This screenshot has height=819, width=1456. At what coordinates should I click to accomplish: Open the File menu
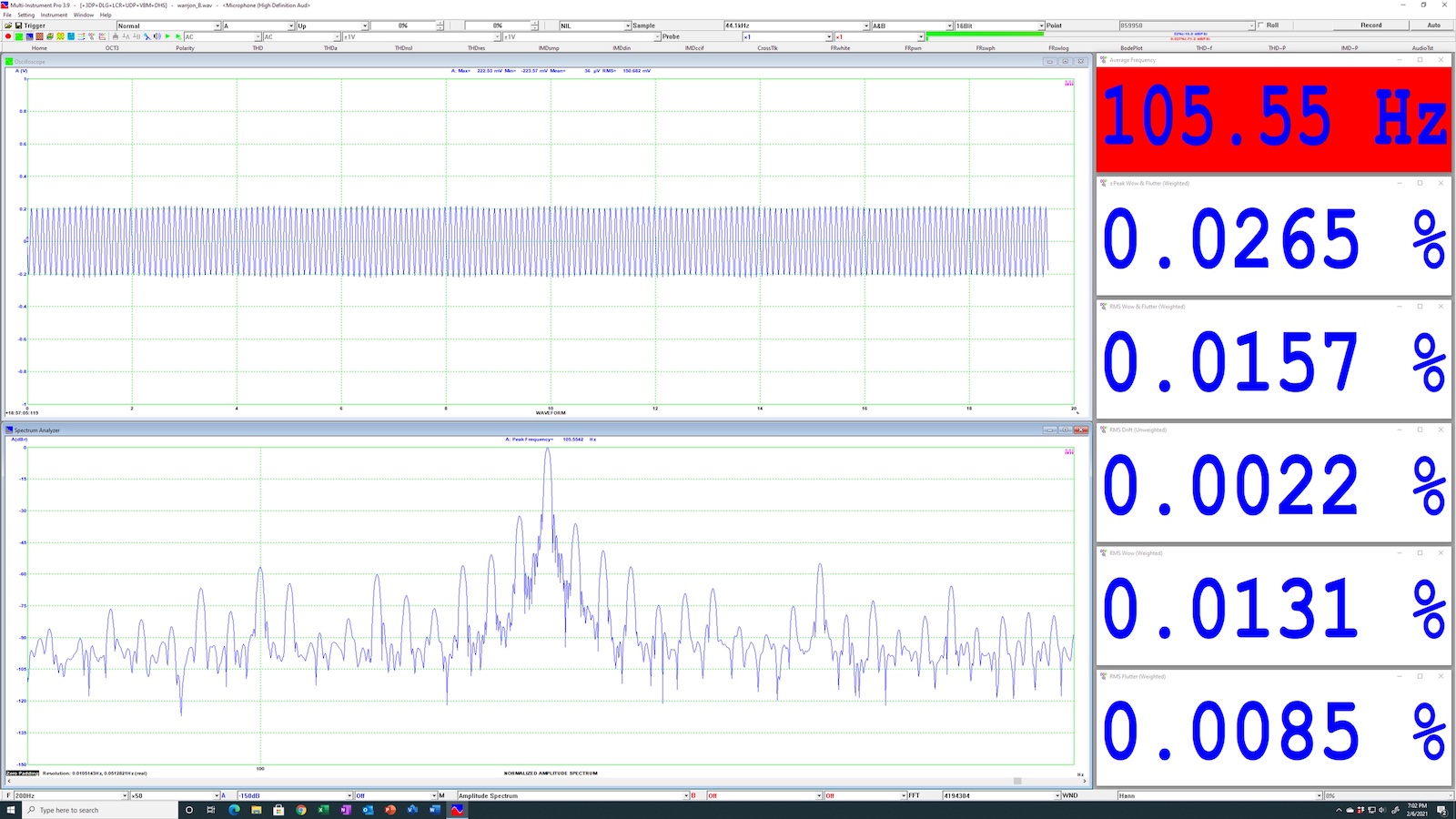(x=7, y=15)
